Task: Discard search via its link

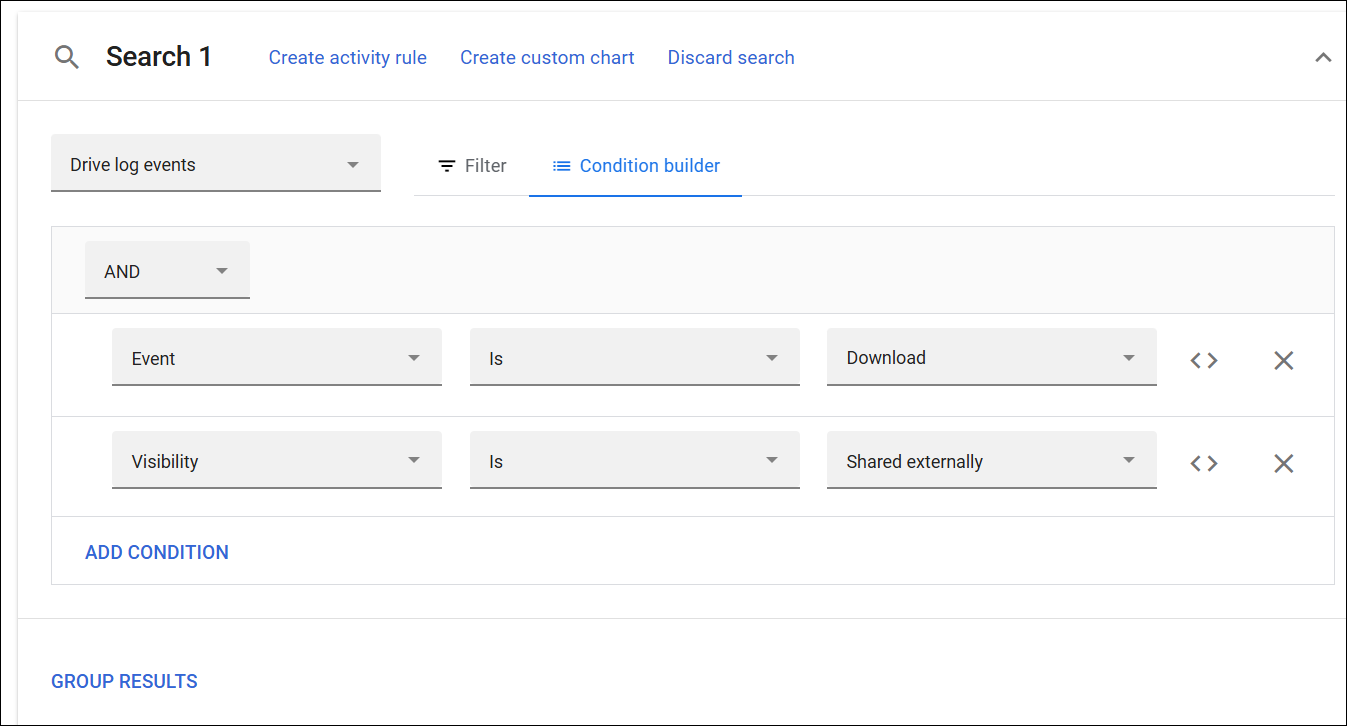Action: pyautogui.click(x=731, y=58)
